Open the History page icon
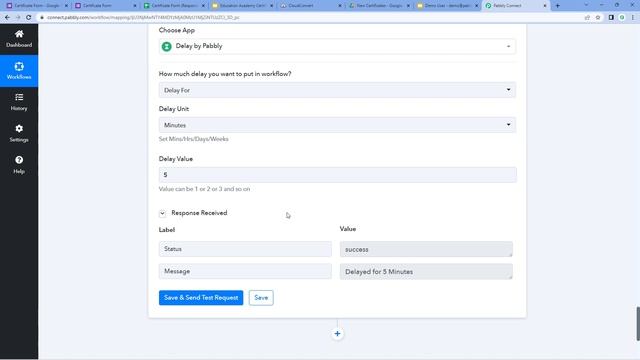Screen dimensions: 640x360 (x=19, y=97)
